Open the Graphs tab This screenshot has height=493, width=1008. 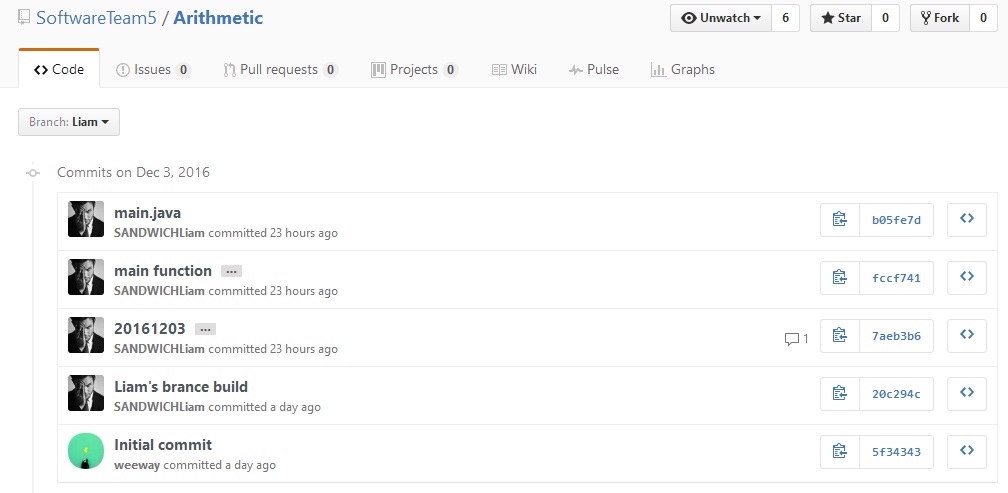click(x=683, y=69)
